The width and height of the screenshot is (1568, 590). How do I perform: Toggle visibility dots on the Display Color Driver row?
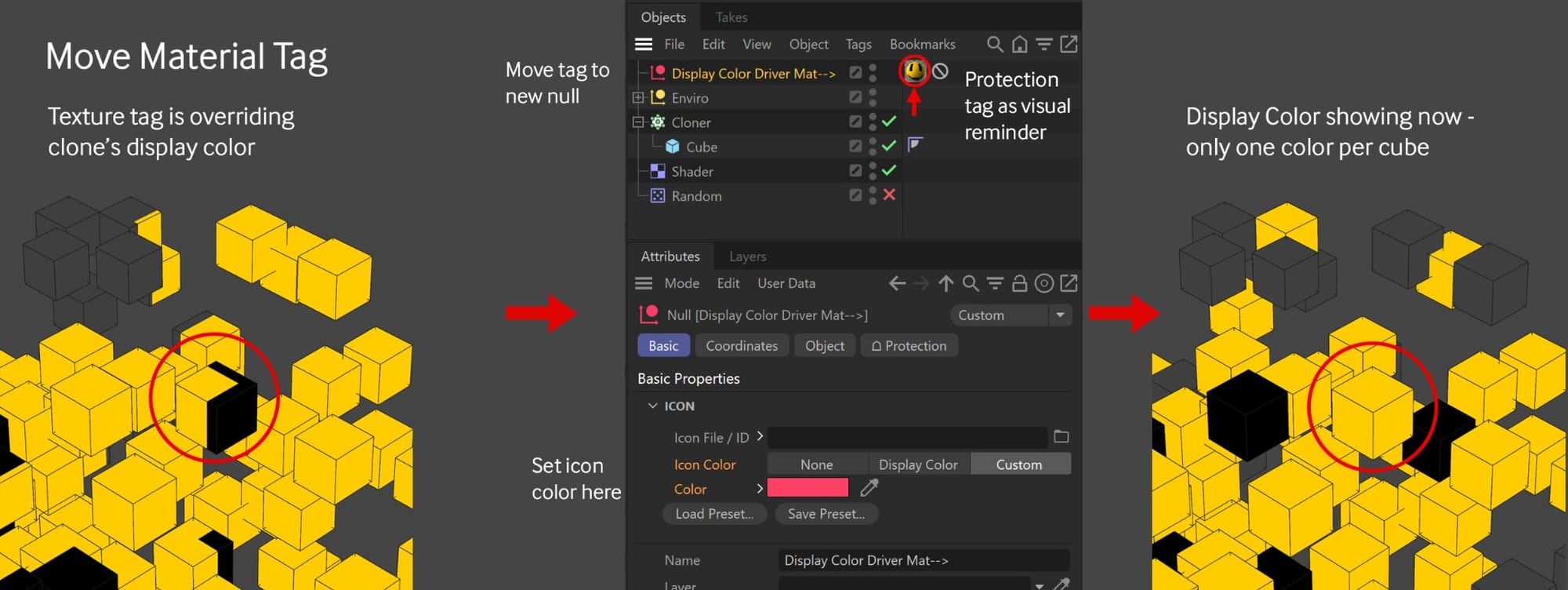pos(873,73)
